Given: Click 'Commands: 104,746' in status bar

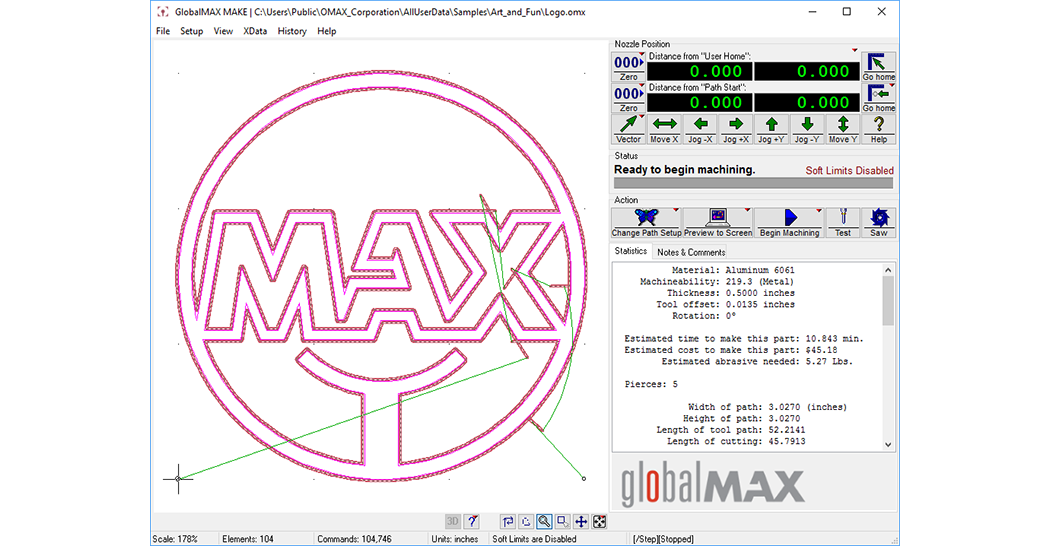Looking at the screenshot, I should [354, 539].
